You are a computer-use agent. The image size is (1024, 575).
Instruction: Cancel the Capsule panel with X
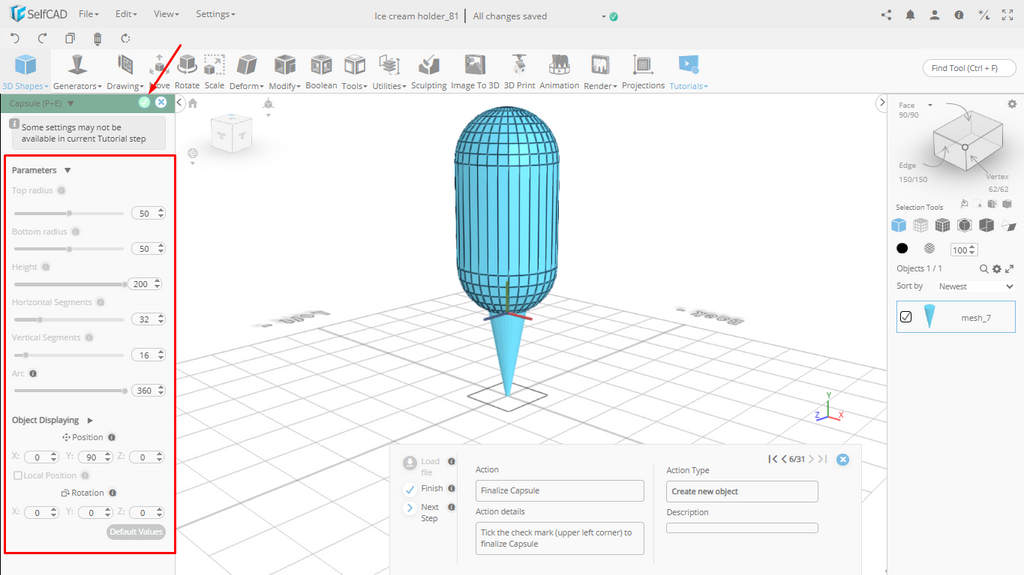pos(161,103)
